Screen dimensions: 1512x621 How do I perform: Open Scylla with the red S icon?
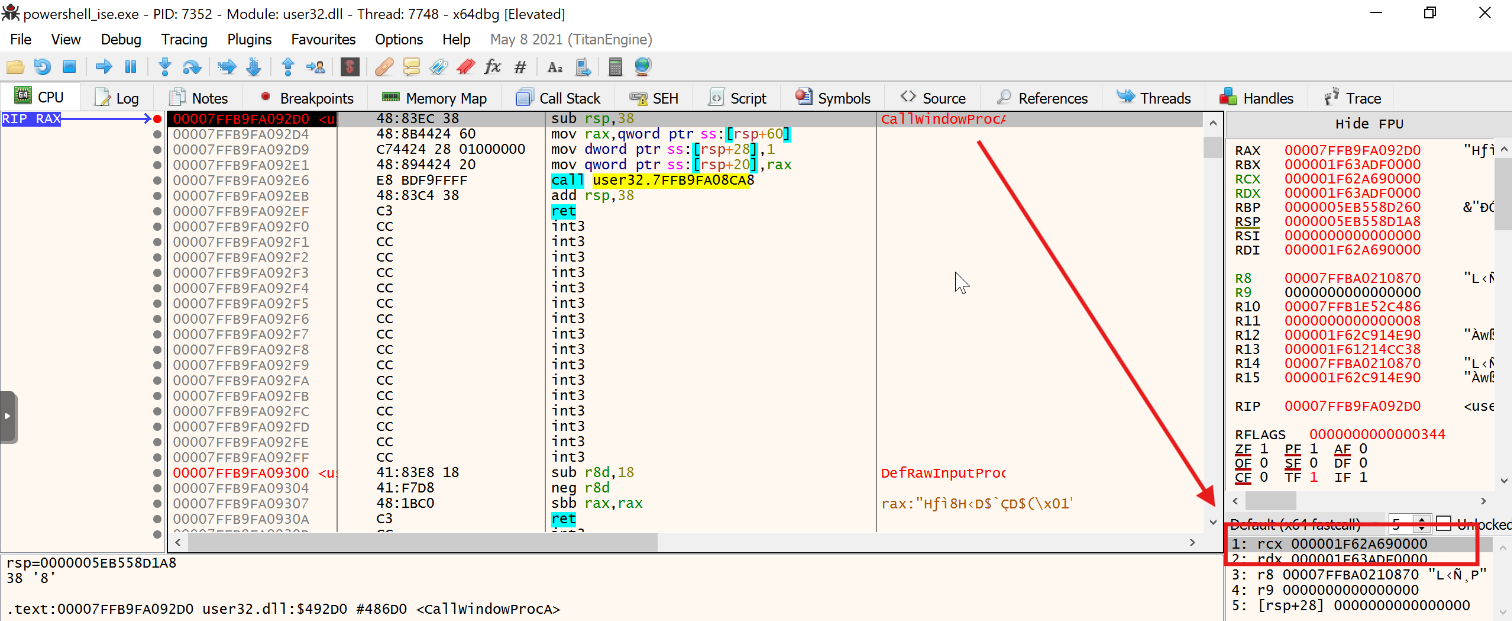[x=350, y=67]
